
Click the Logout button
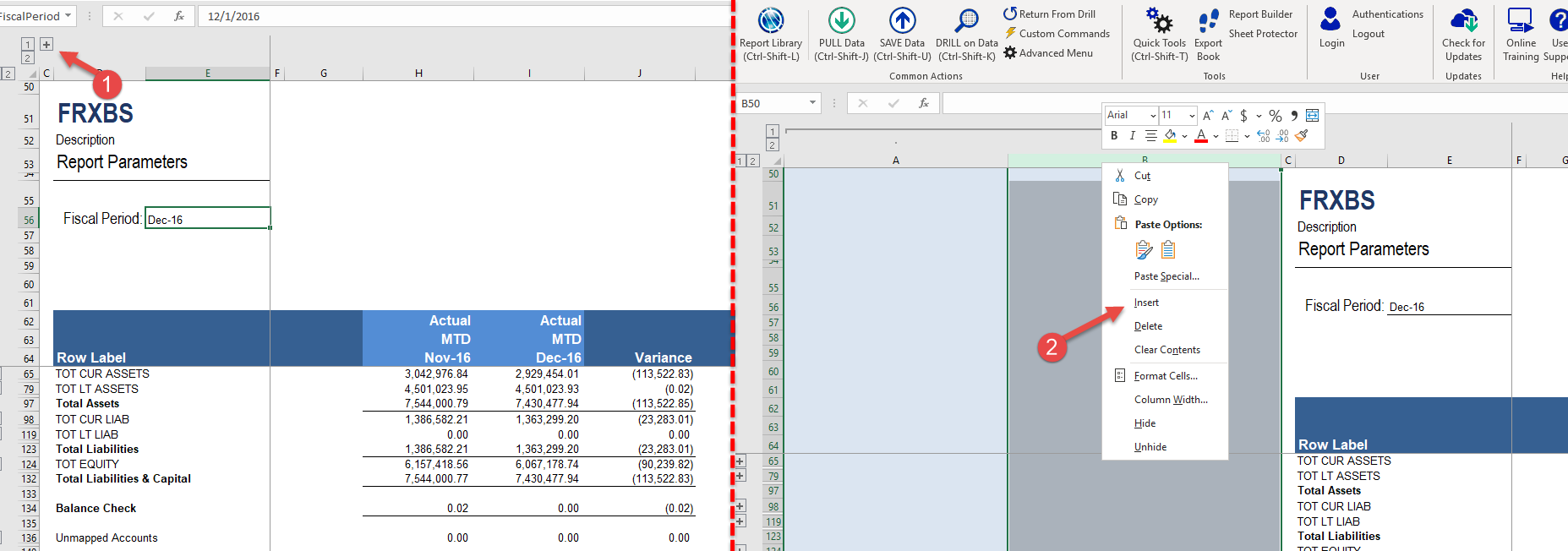click(x=1368, y=34)
